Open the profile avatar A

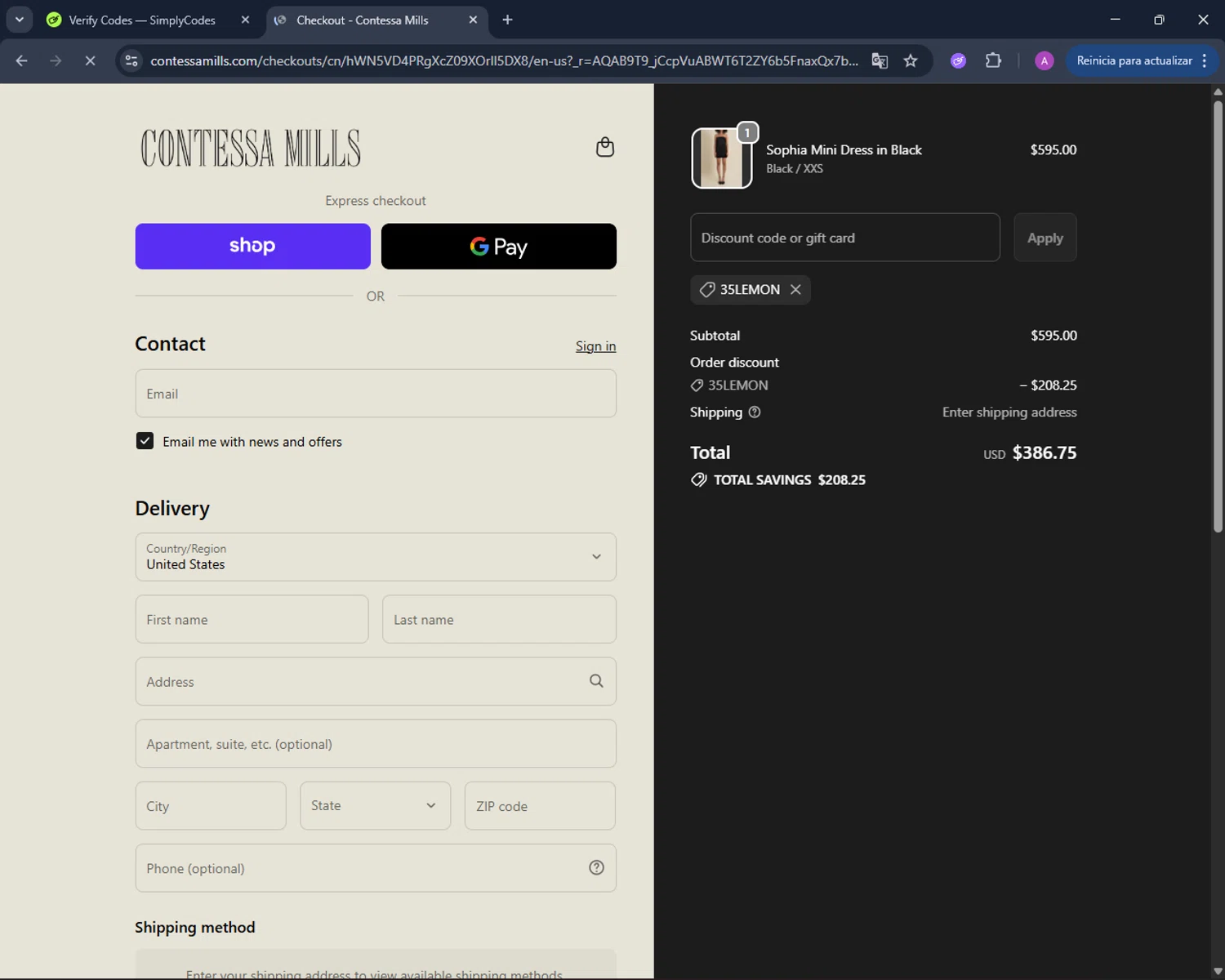pos(1044,60)
